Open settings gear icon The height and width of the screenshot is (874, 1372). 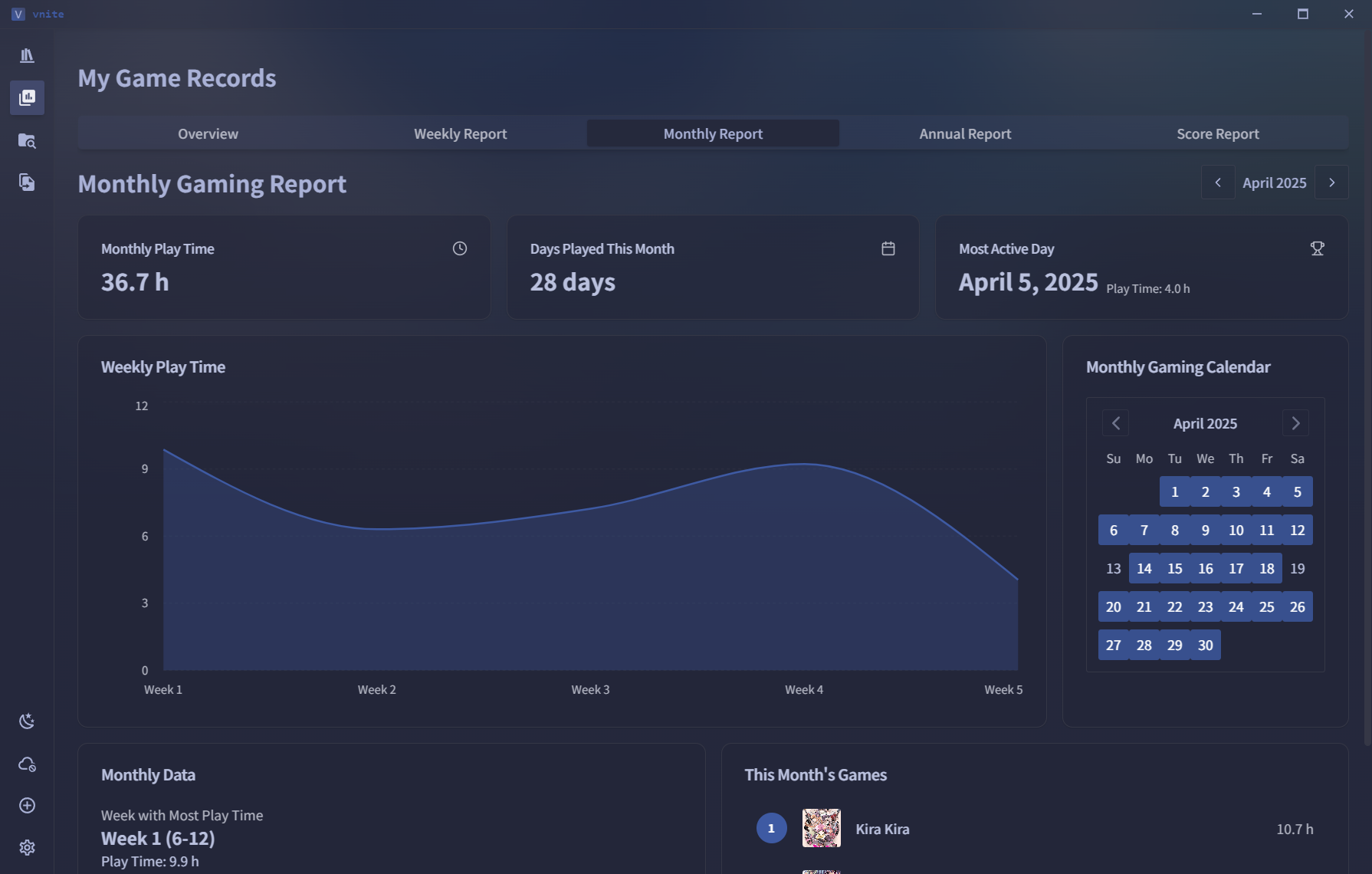click(27, 848)
